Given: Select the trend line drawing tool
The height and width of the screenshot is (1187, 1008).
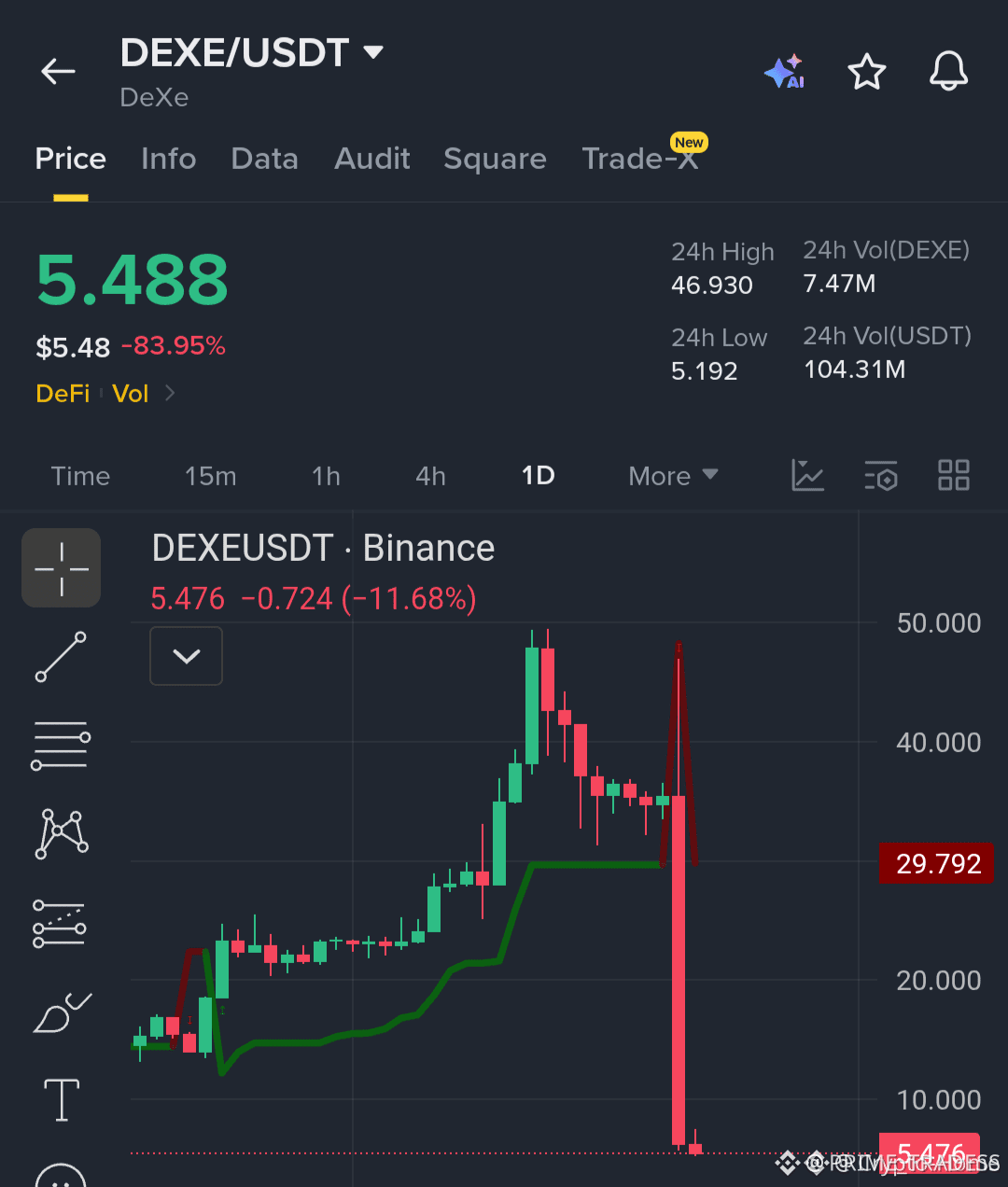Looking at the screenshot, I should pos(62,657).
